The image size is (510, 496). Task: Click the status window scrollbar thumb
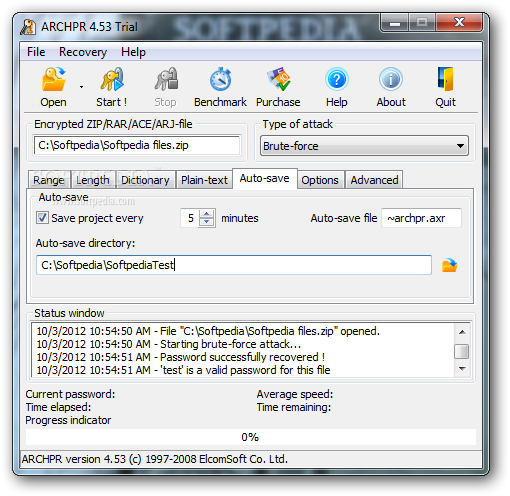click(x=462, y=351)
